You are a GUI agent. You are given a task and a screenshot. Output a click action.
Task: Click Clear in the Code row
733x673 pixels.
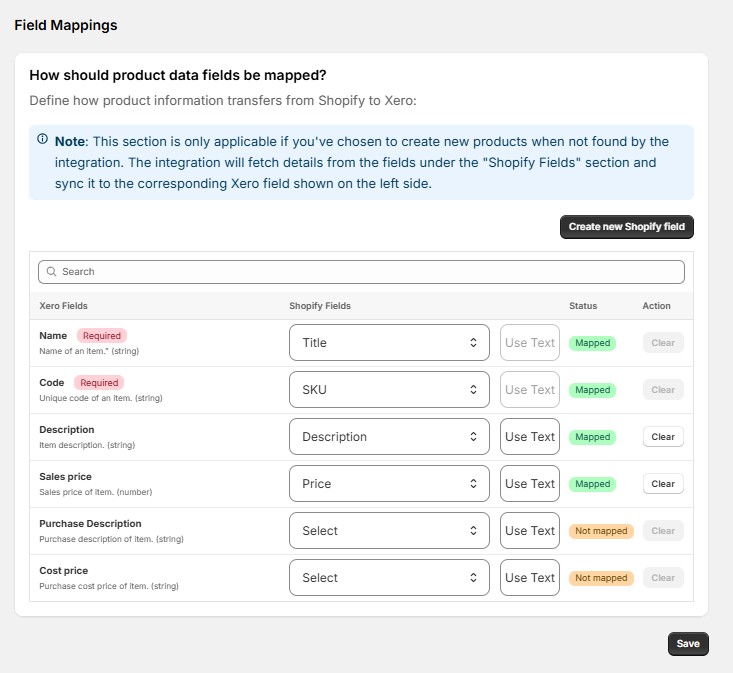click(x=663, y=390)
